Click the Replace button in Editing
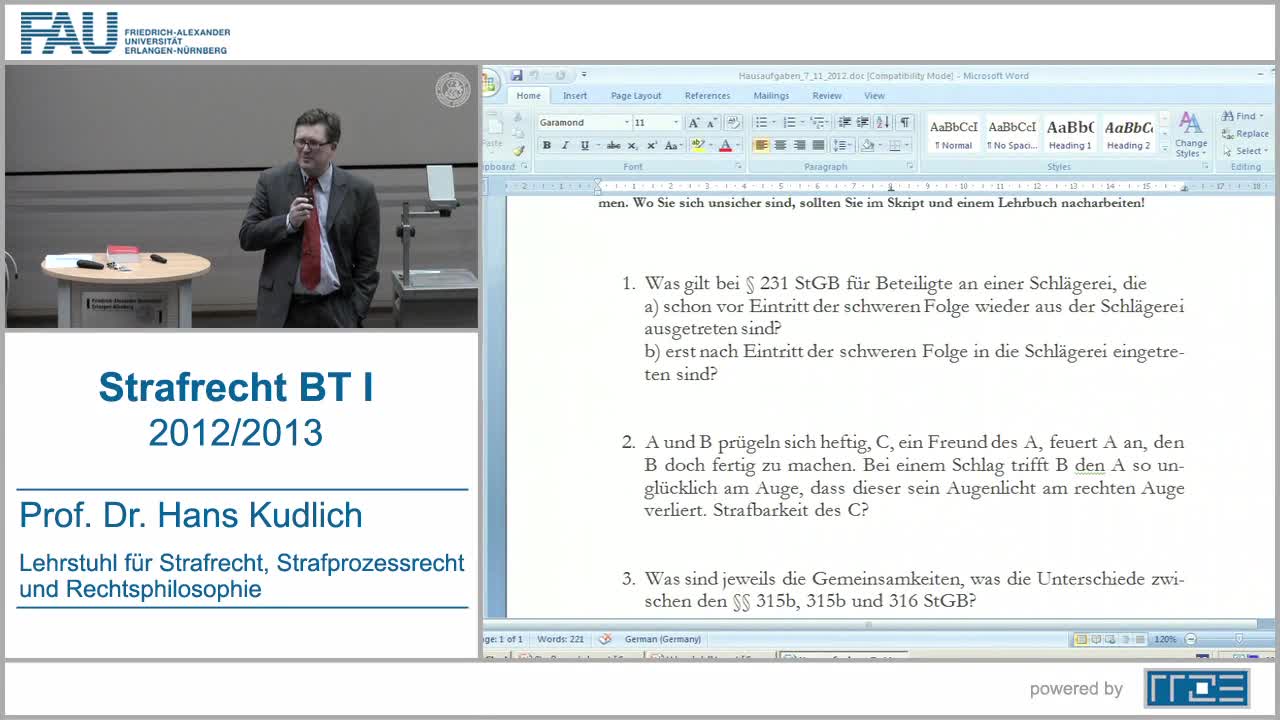Screen dimensions: 1280x720 point(1245,134)
